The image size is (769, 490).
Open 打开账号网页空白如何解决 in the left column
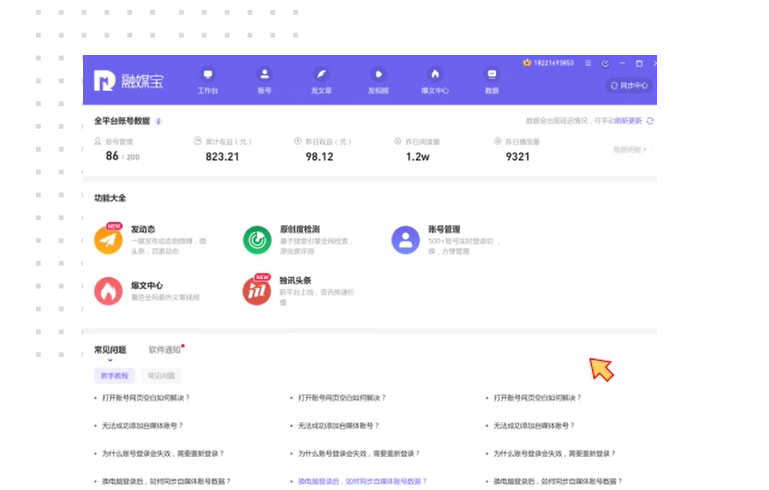click(x=145, y=398)
